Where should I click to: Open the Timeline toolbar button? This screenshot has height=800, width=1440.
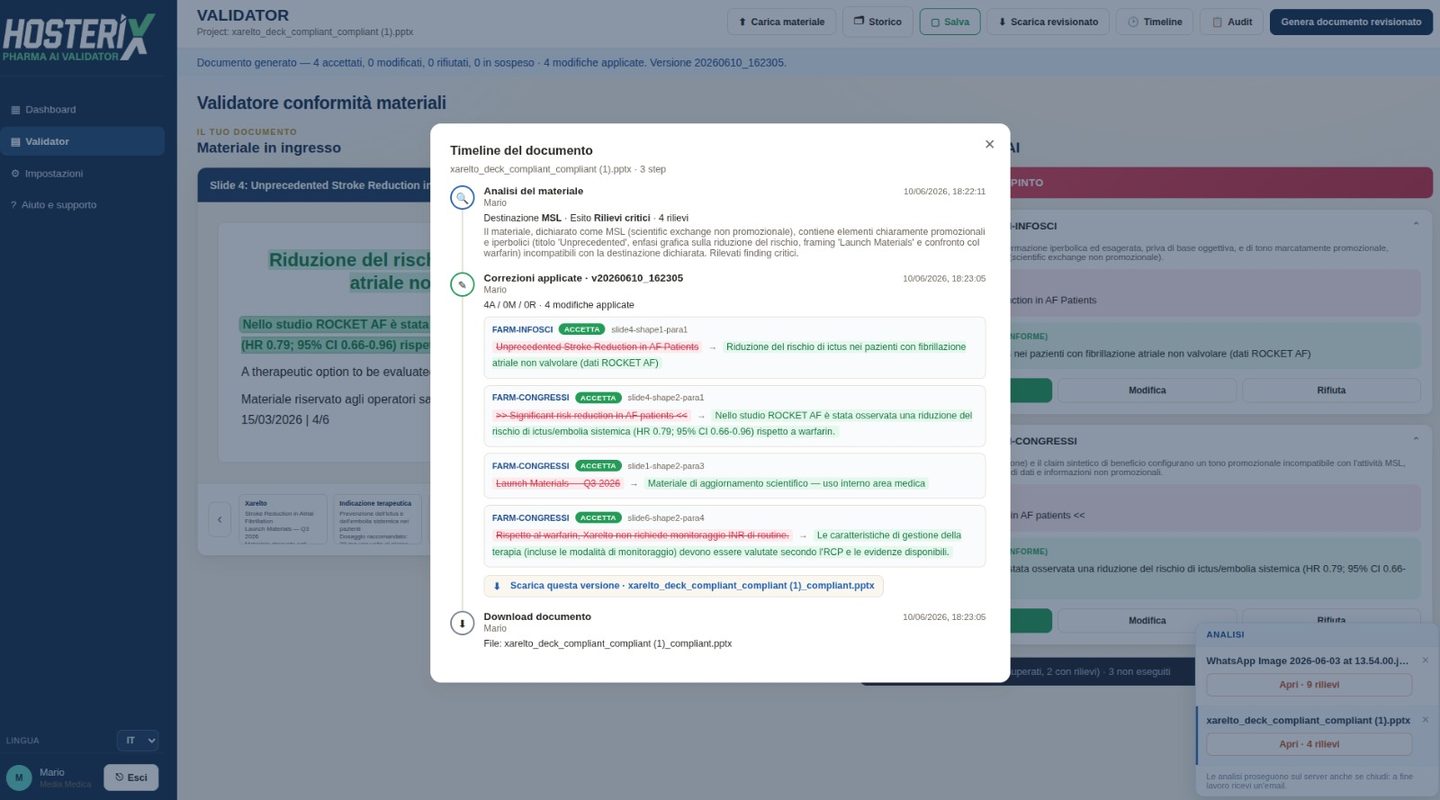click(x=1154, y=22)
